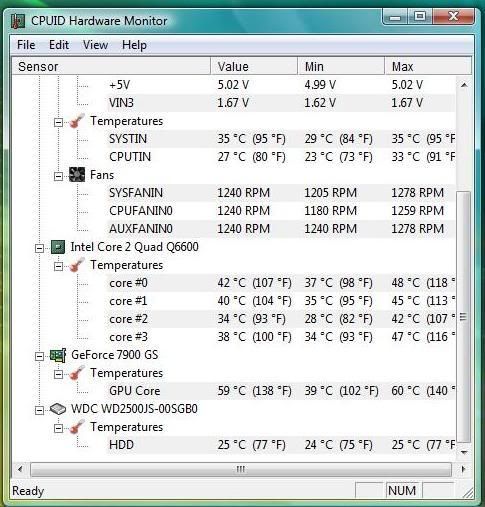Click the thermometer icon under GeForce 7900 GS
Viewport: 485px width, 507px height.
(77, 373)
